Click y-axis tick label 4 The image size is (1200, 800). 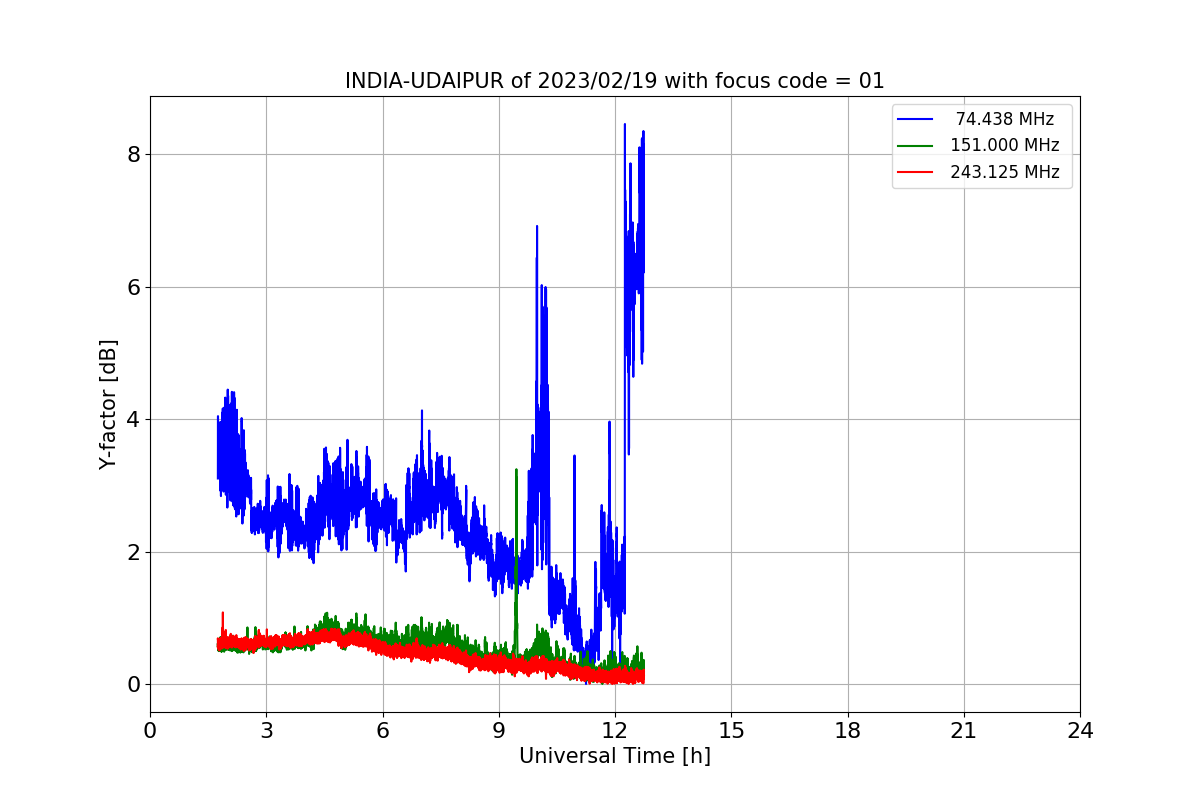pos(133,419)
